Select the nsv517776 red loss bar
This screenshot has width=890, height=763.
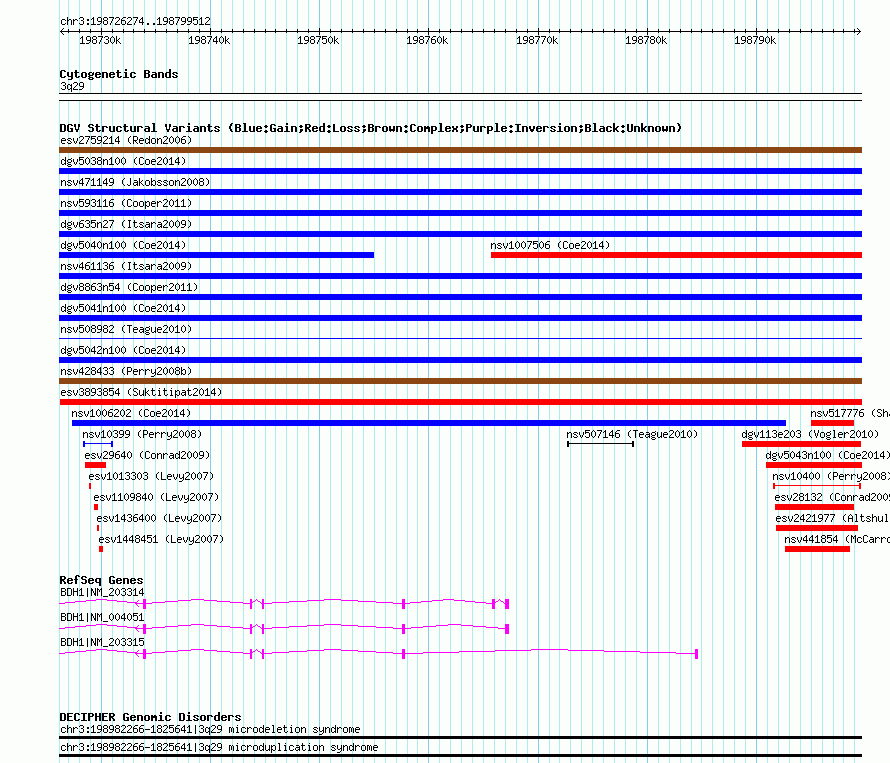(x=833, y=423)
